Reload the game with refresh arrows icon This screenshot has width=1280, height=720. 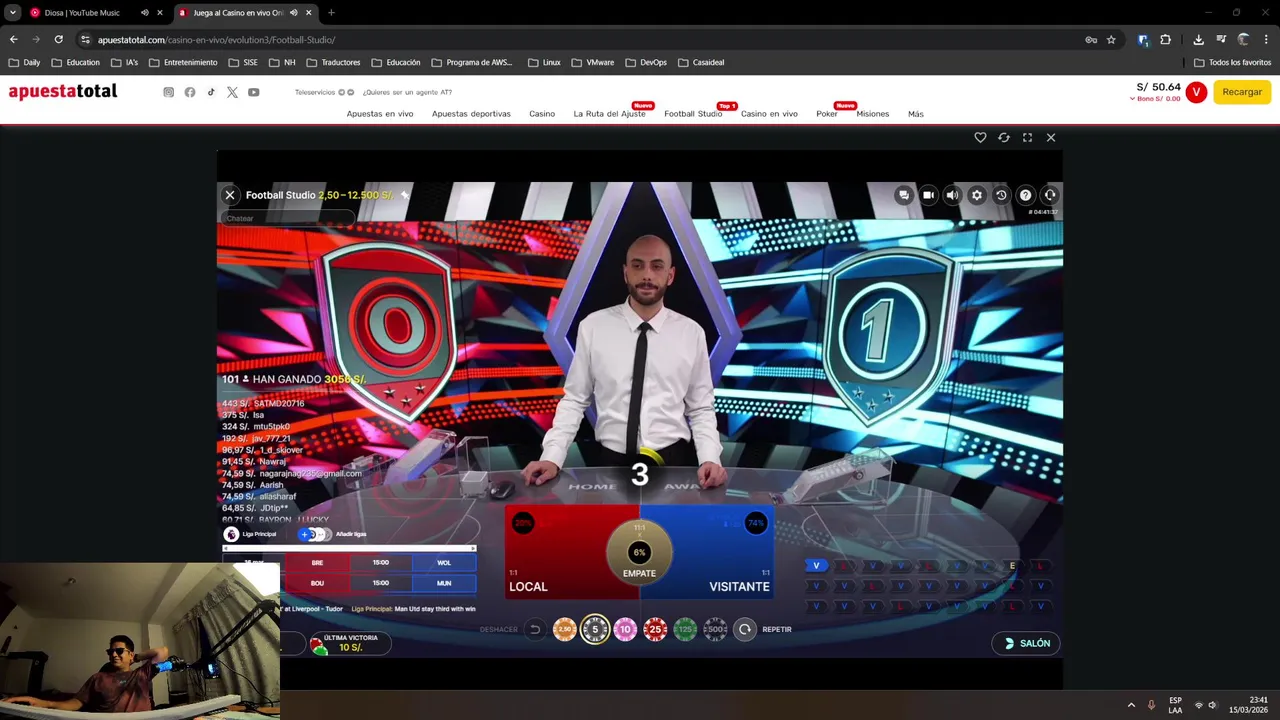1004,137
